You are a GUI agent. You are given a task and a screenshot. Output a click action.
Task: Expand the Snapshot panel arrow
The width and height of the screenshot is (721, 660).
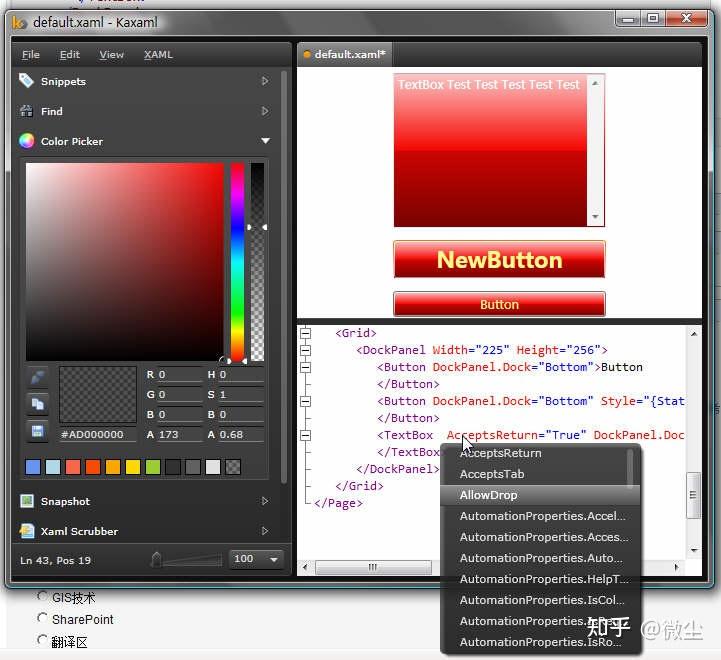[265, 501]
